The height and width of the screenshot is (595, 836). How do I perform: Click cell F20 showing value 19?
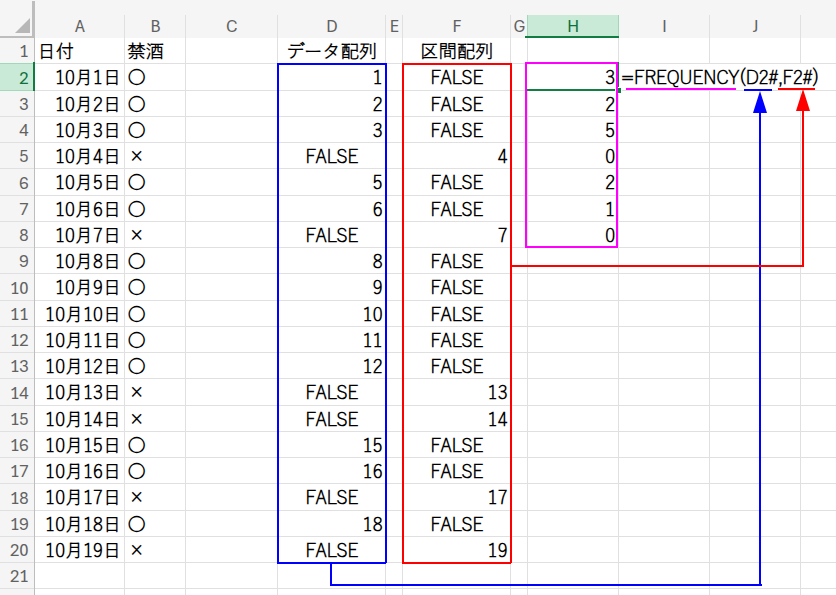457,550
